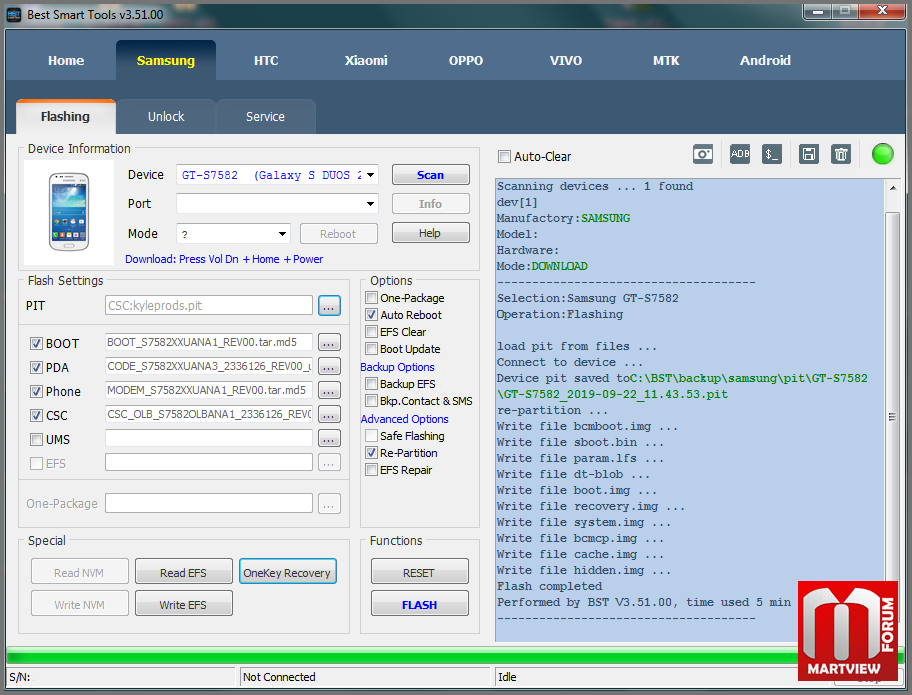
Task: Switch to the Home tab
Action: [x=66, y=60]
